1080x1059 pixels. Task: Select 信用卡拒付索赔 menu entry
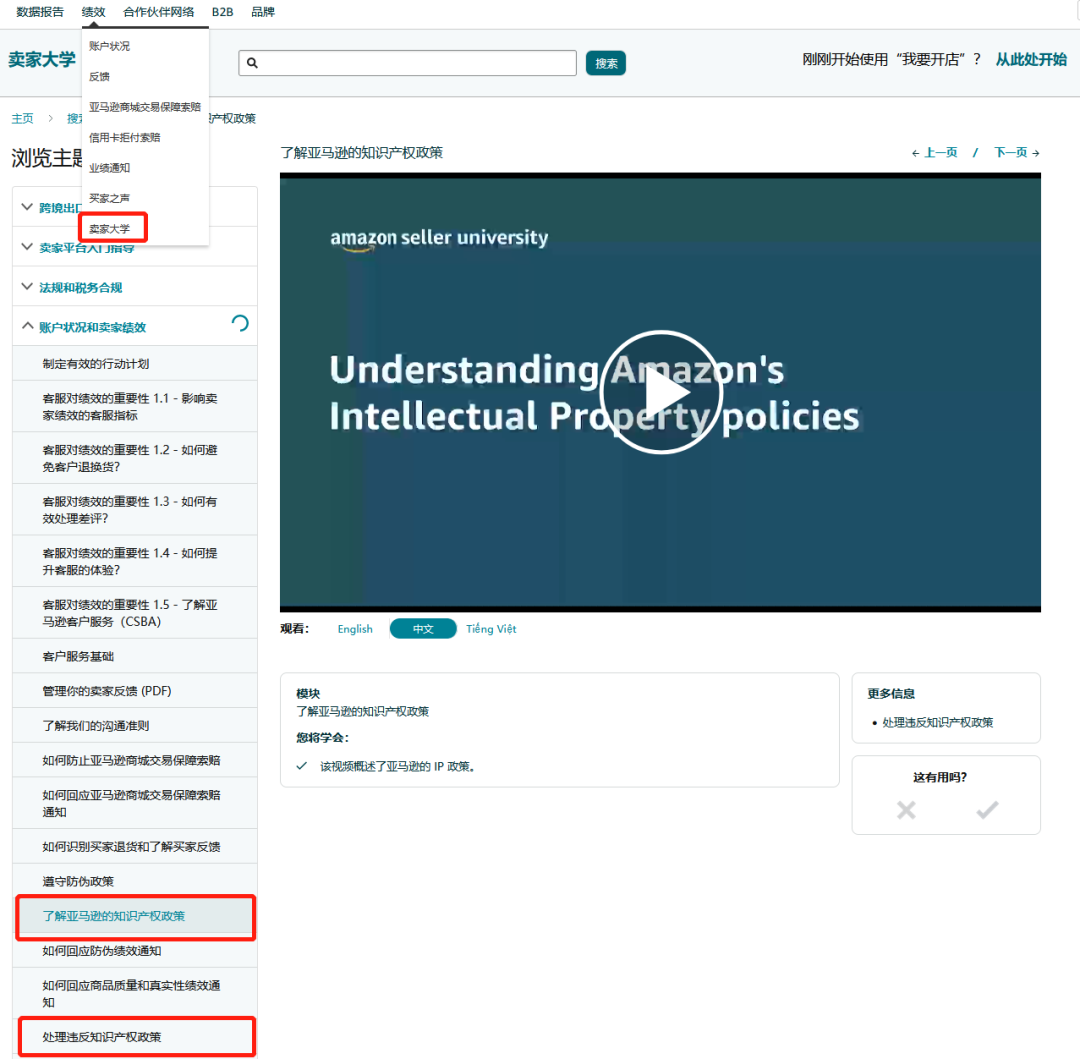coord(124,137)
